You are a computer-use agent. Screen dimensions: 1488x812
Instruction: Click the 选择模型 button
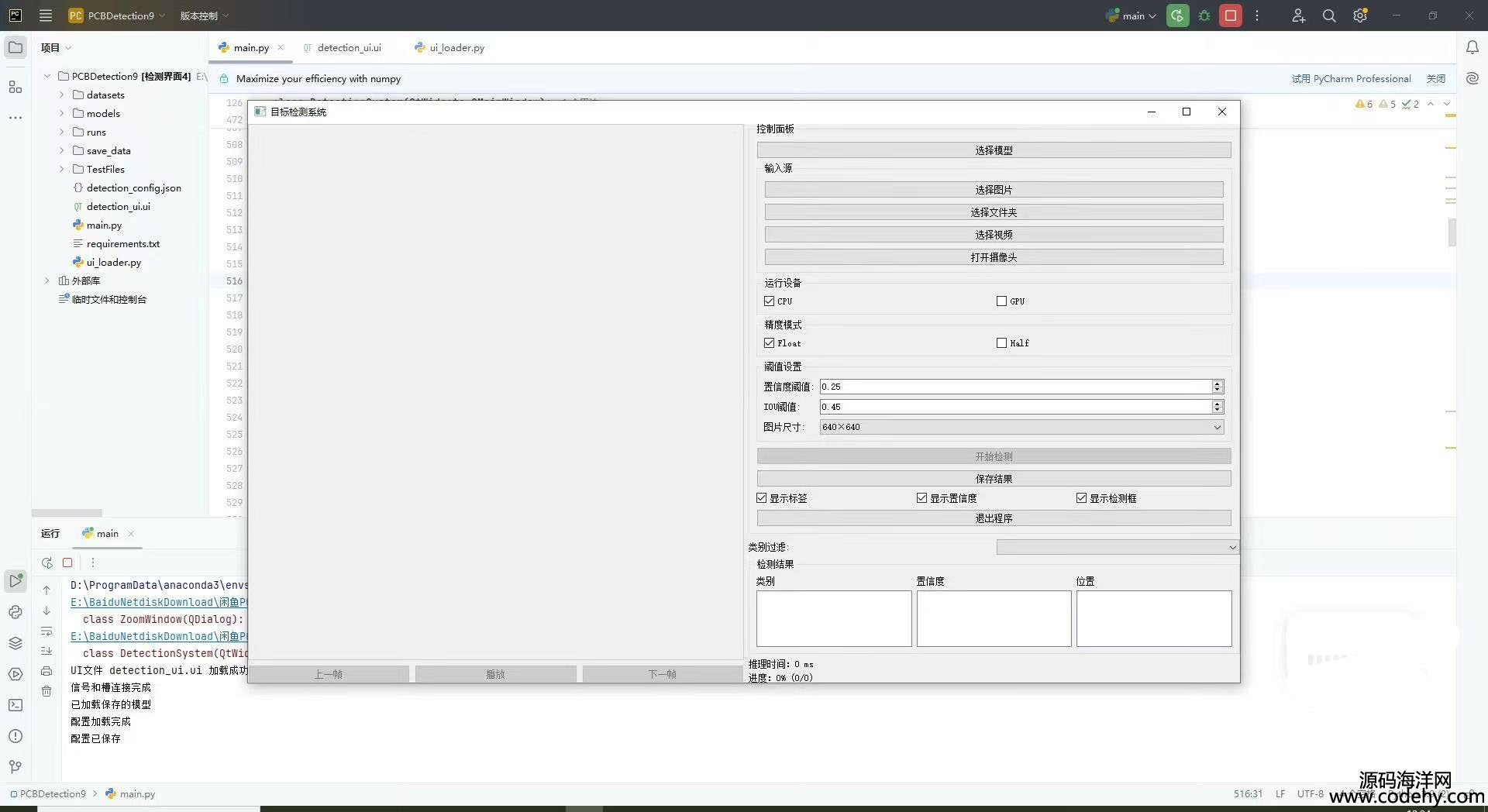pyautogui.click(x=994, y=150)
